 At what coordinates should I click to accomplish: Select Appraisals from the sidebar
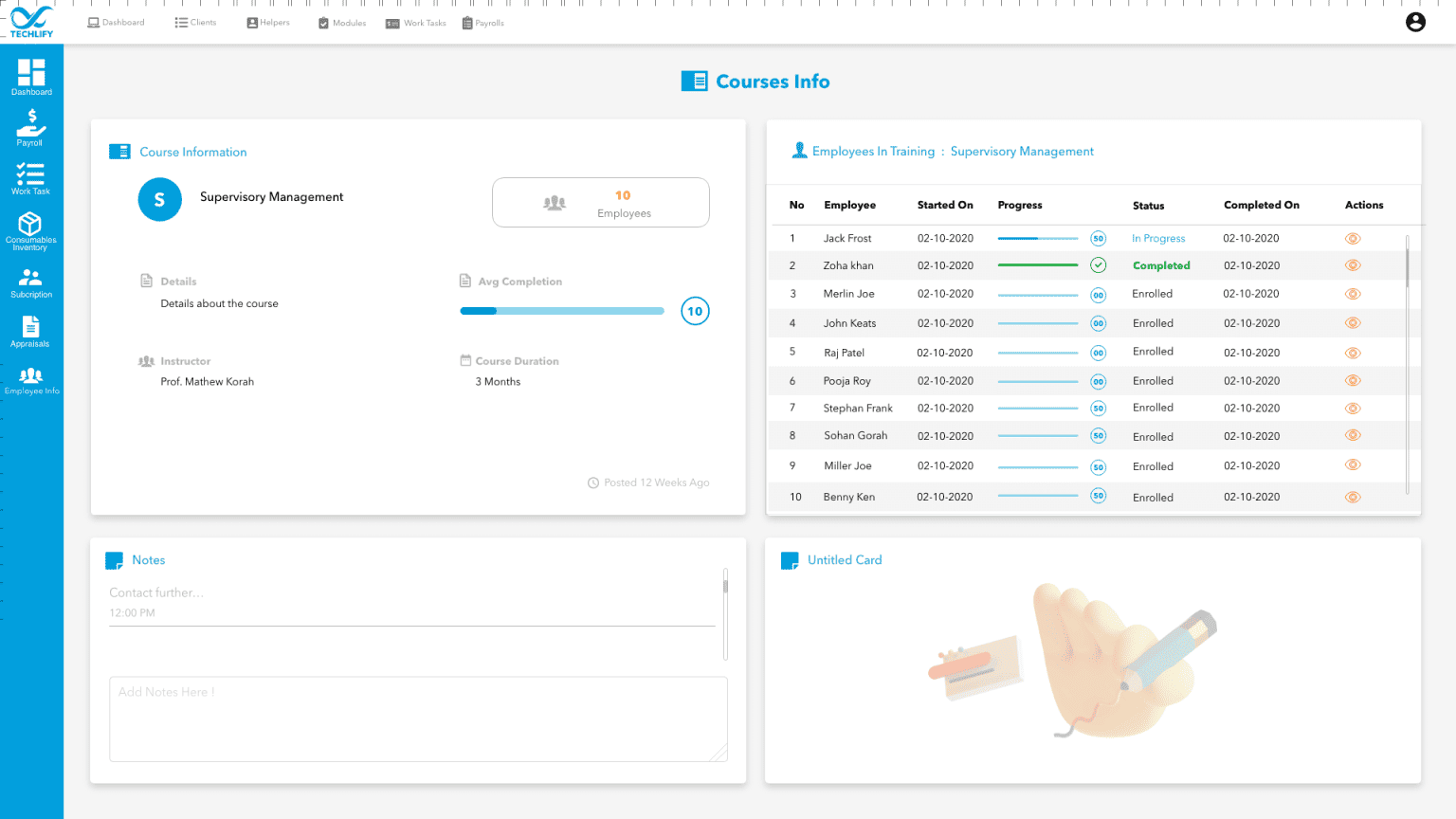click(x=31, y=330)
